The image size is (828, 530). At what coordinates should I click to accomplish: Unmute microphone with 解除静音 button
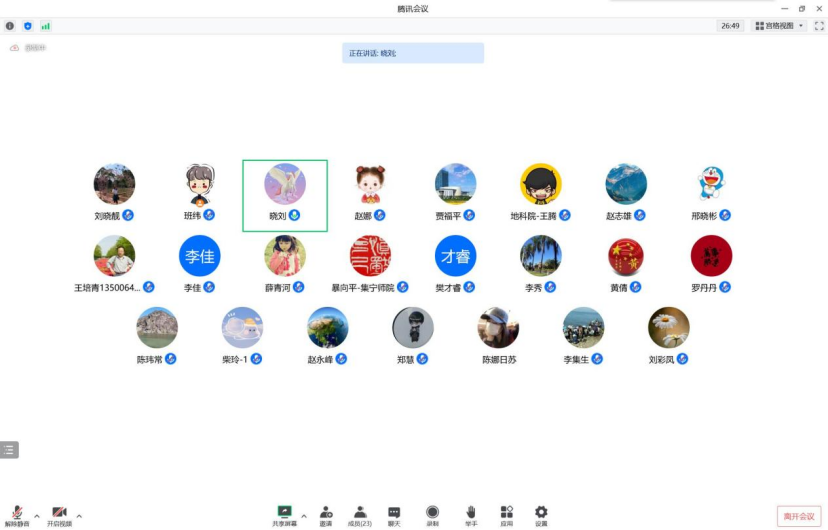[x=17, y=514]
